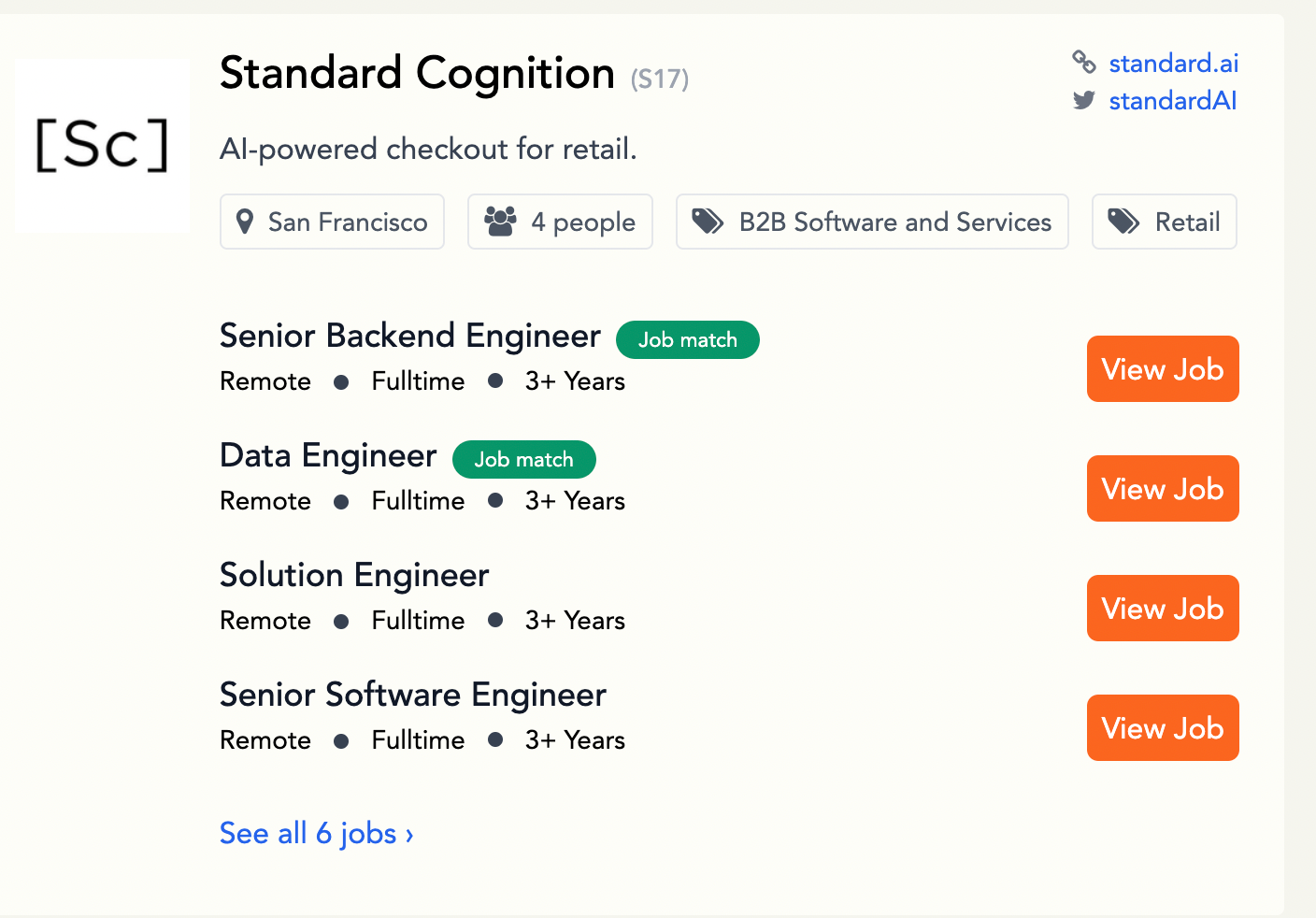Open the Solution Engineer job title

coord(354,575)
